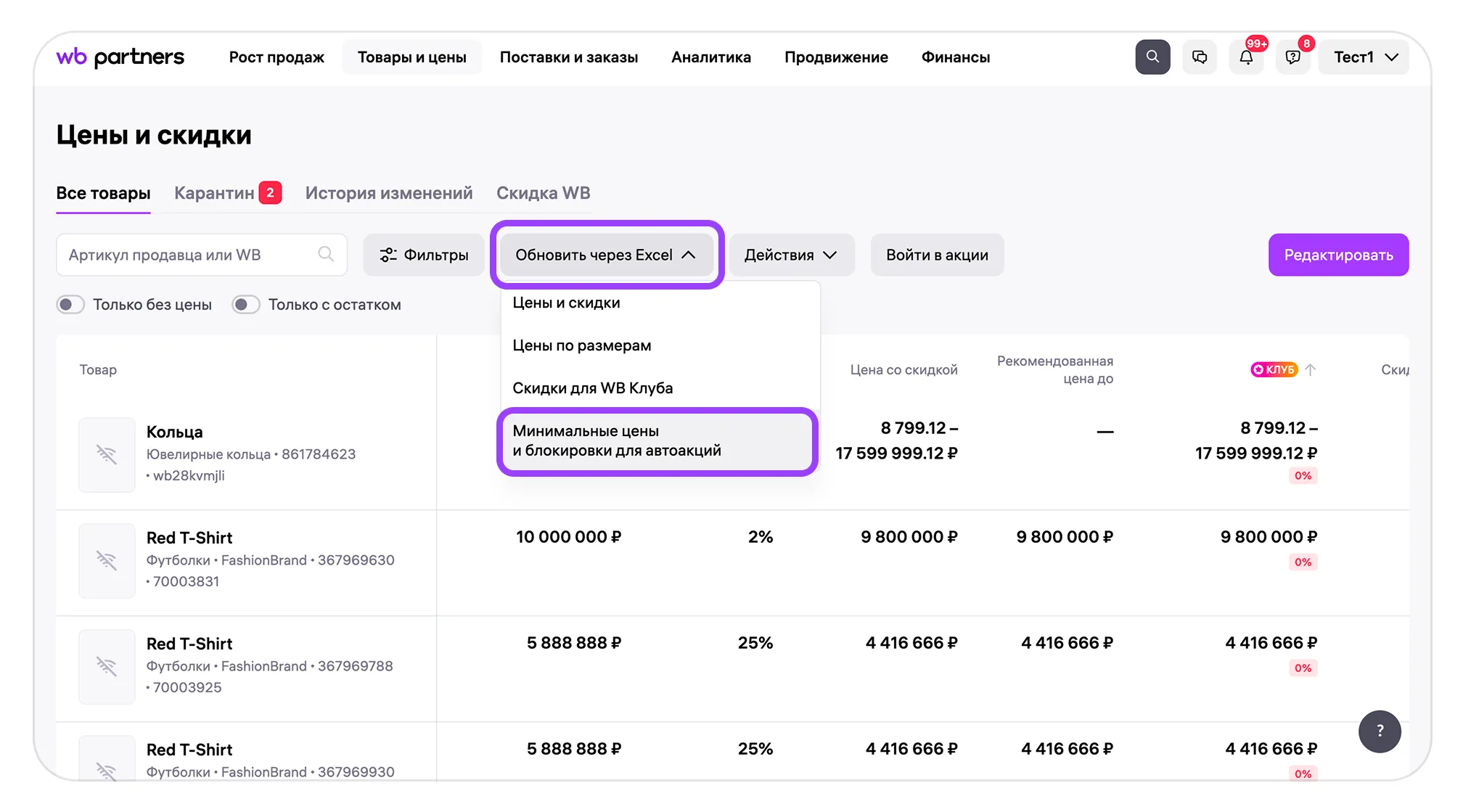
Task: Click the dark search icon in header
Action: tap(1152, 57)
